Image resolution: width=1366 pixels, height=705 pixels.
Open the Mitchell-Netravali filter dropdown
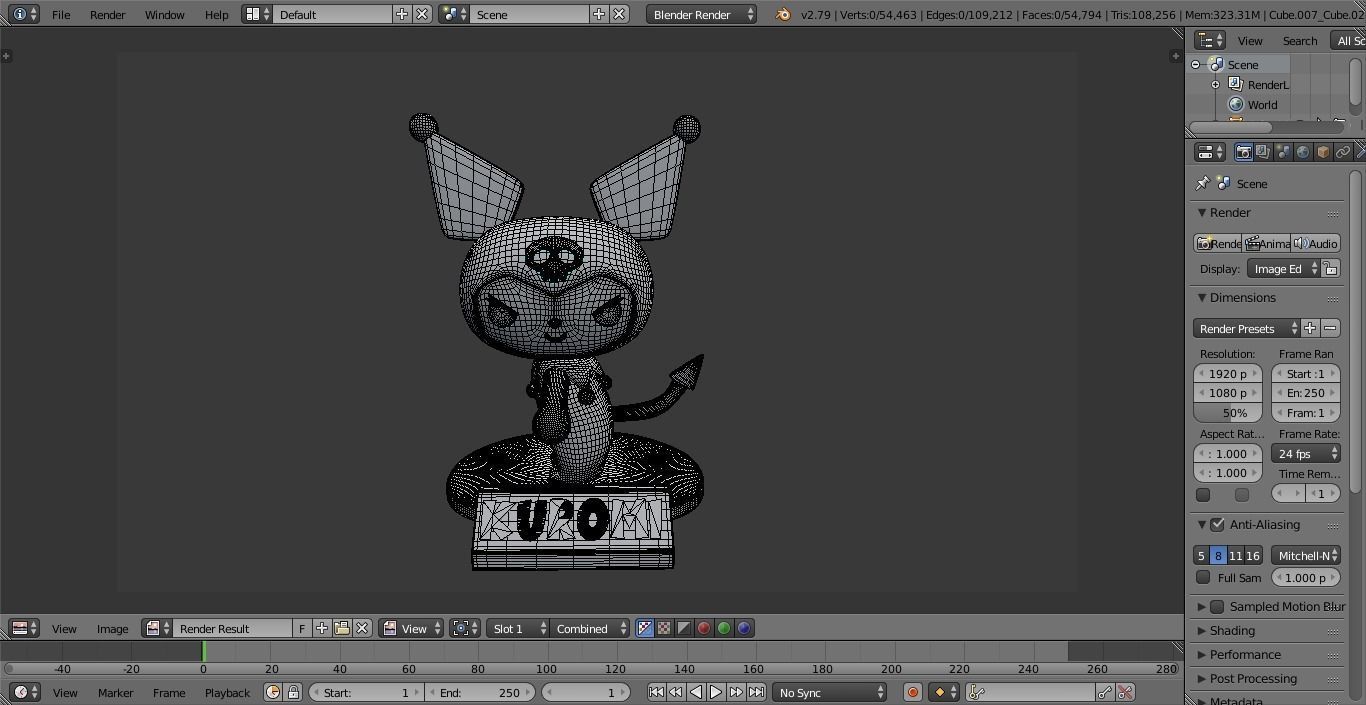tap(1306, 555)
